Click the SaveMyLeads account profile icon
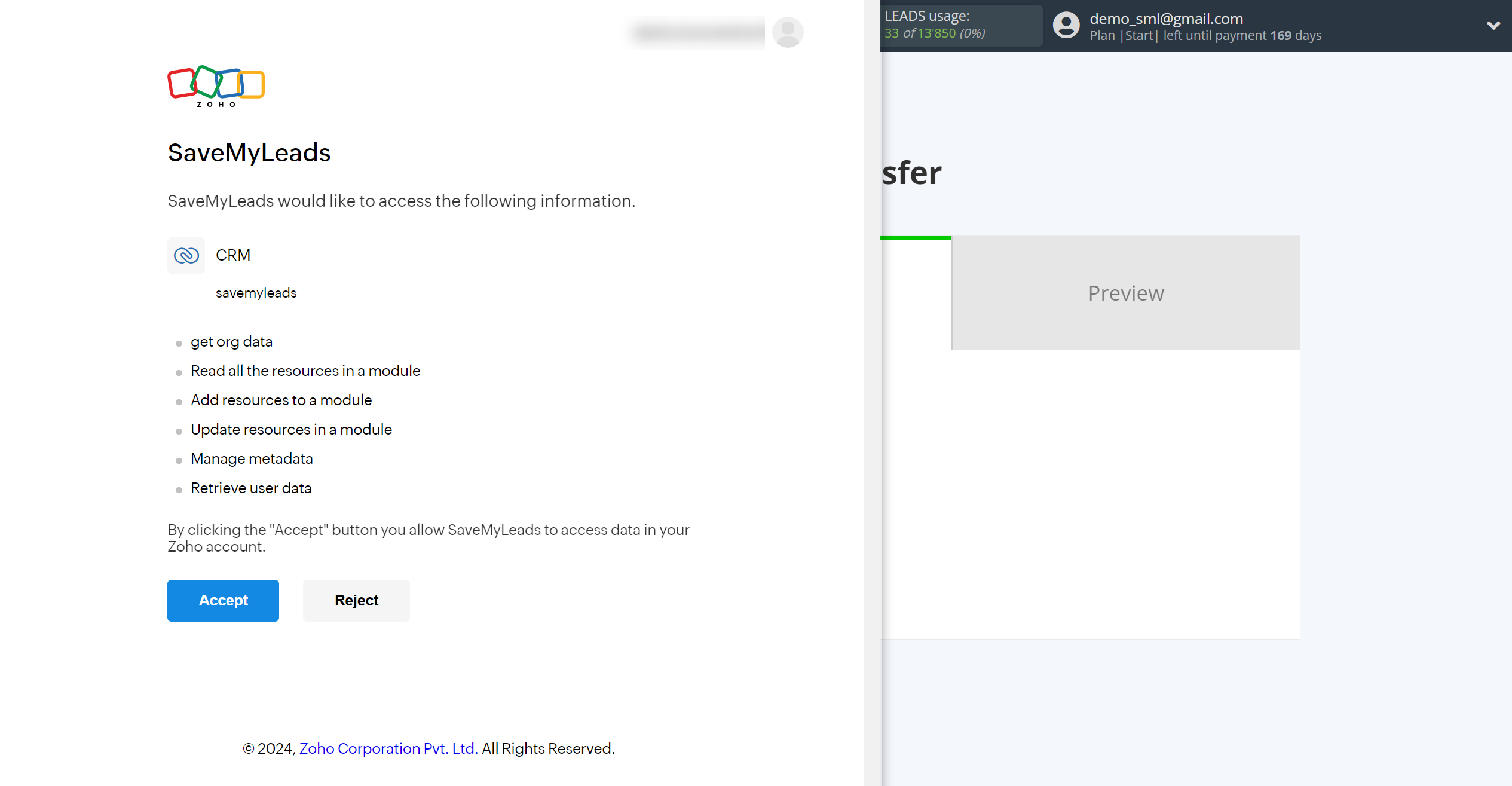Image resolution: width=1512 pixels, height=786 pixels. [1066, 26]
